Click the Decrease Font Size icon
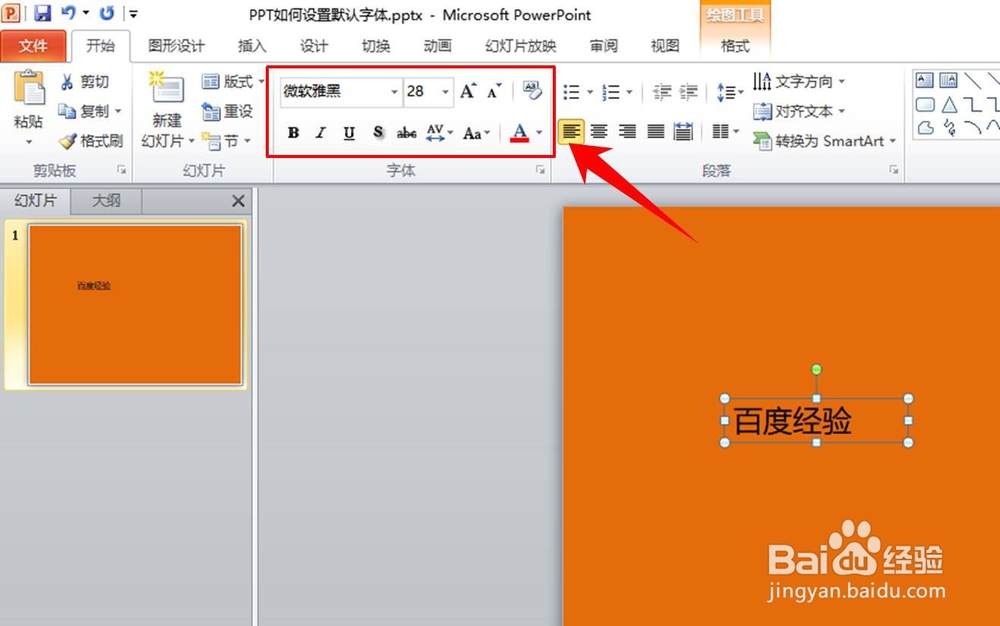 [494, 91]
